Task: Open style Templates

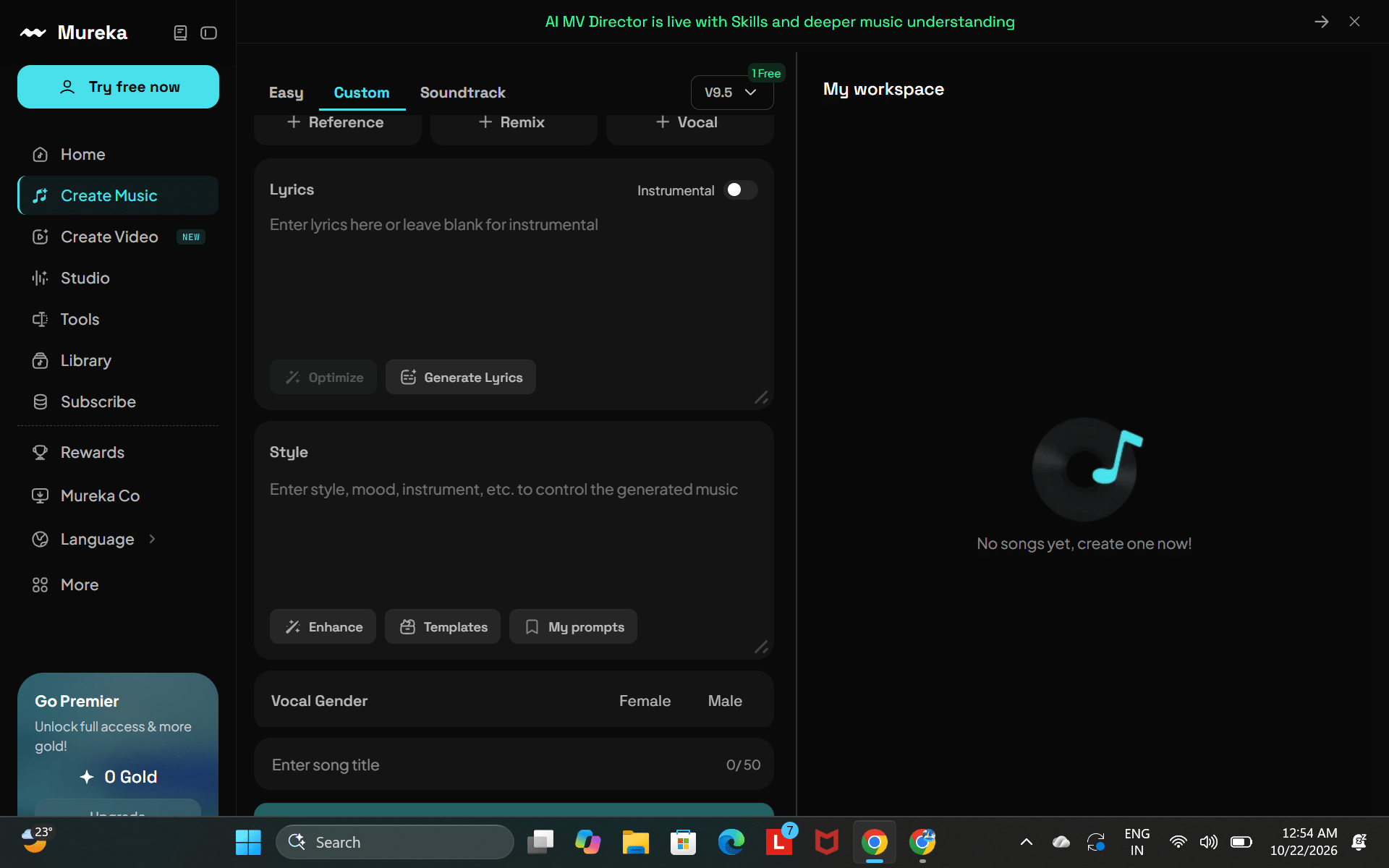Action: pos(443,626)
